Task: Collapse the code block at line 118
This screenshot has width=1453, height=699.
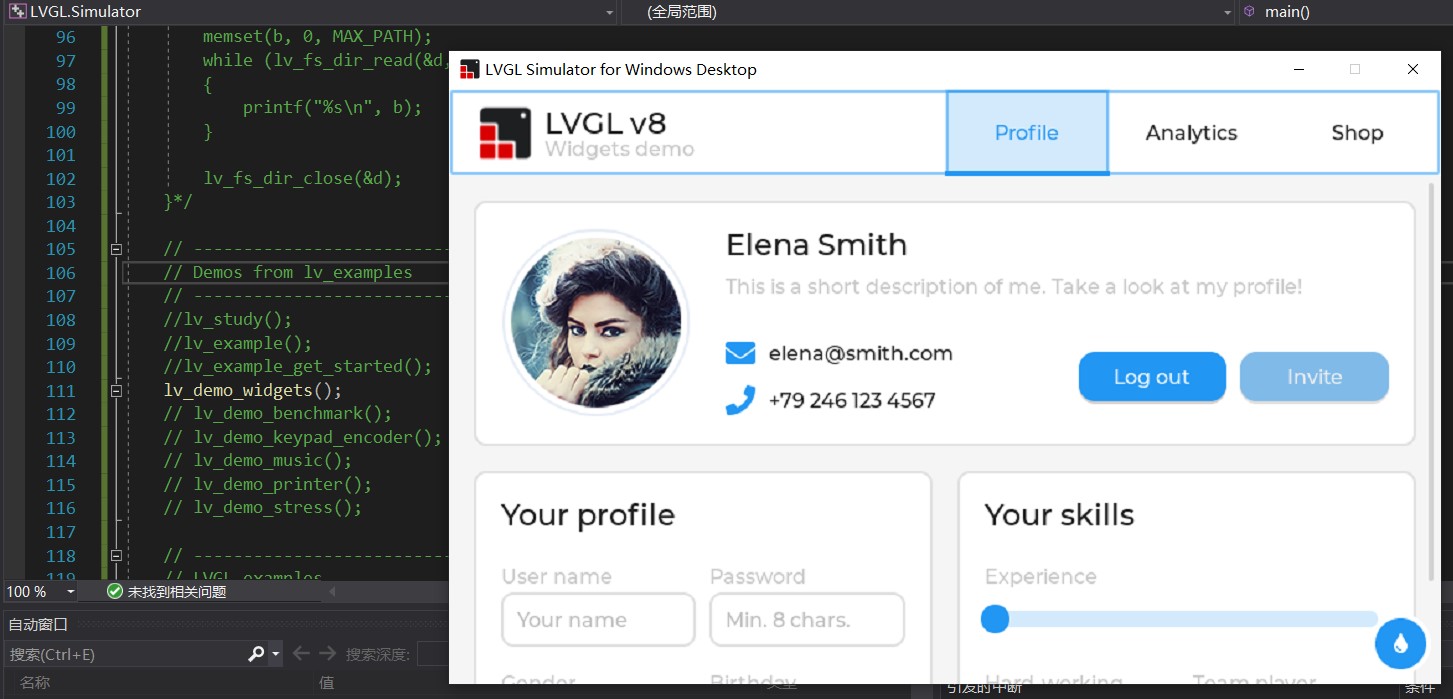Action: point(116,555)
